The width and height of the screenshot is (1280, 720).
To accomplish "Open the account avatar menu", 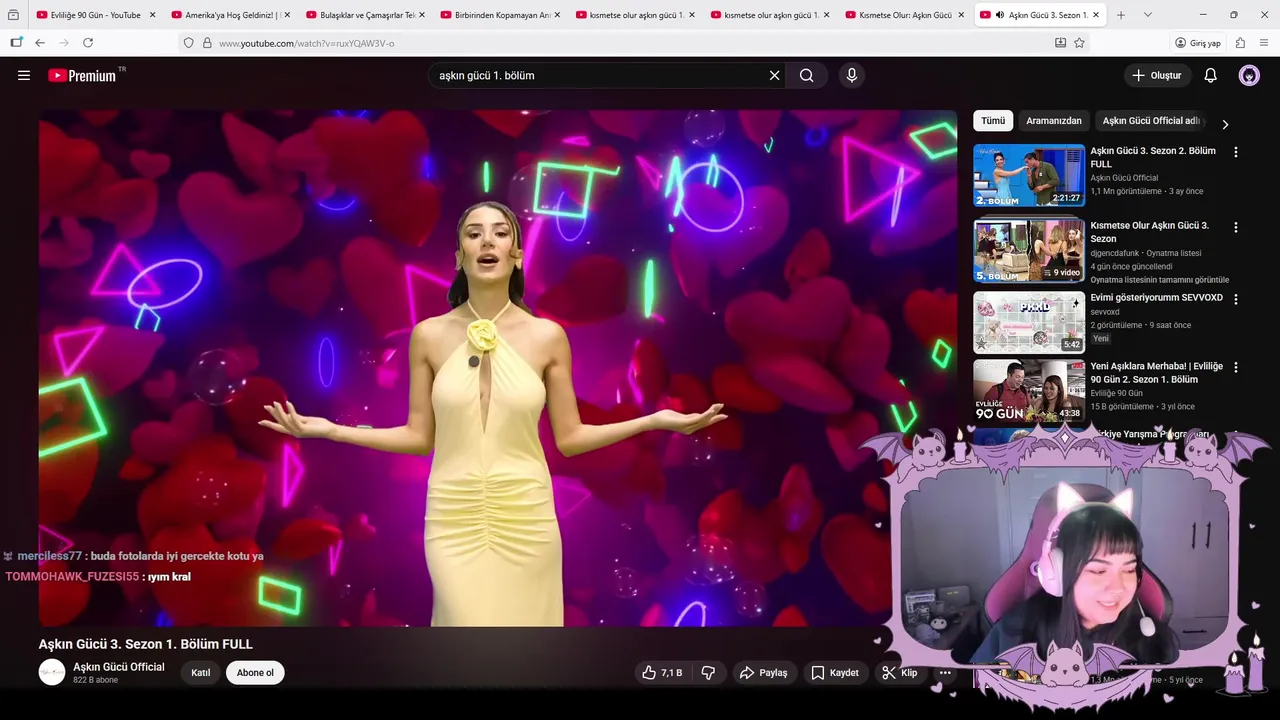I will 1249,75.
